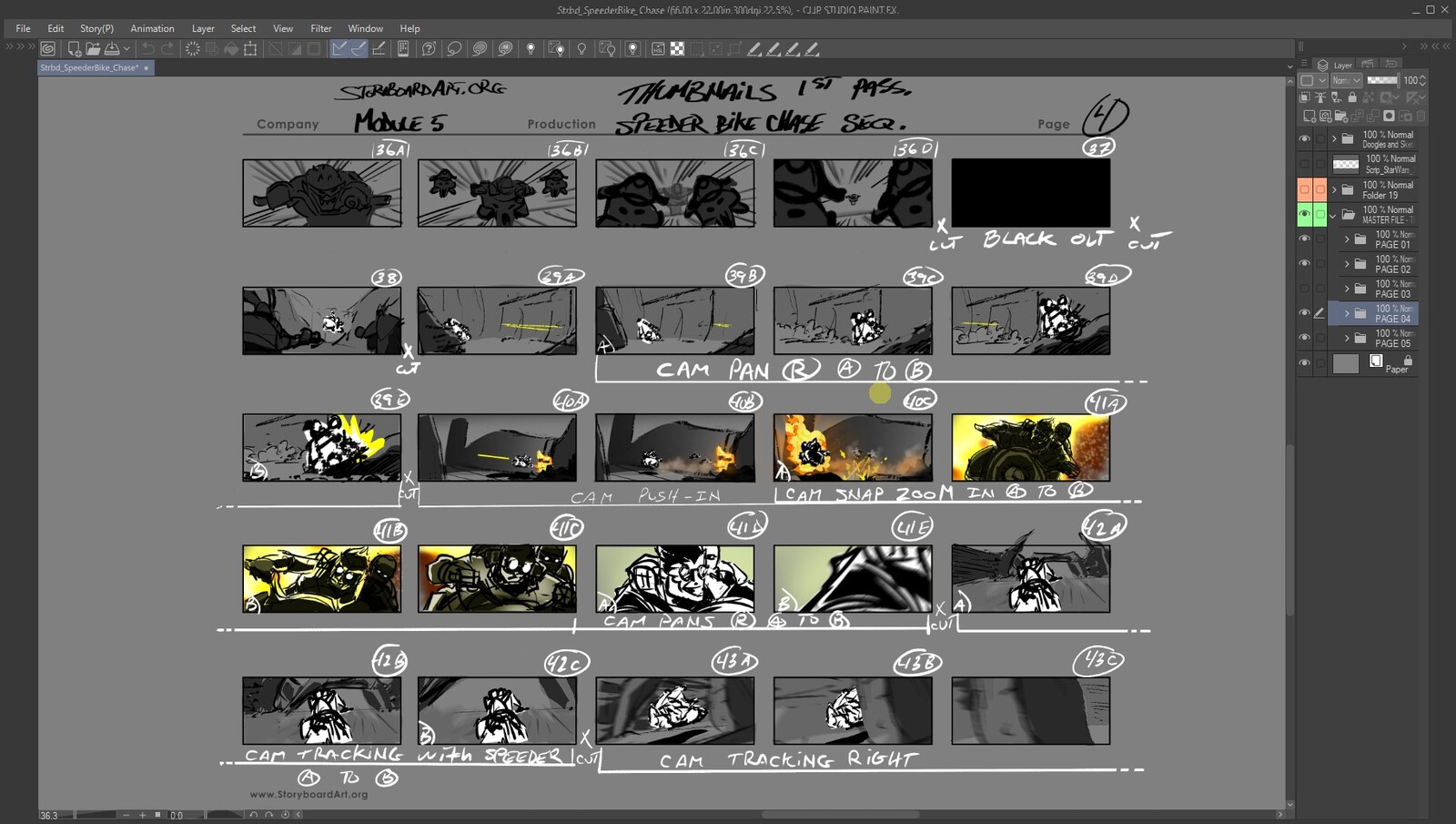The height and width of the screenshot is (824, 1456).
Task: Create a new canvas file
Action: tap(74, 49)
